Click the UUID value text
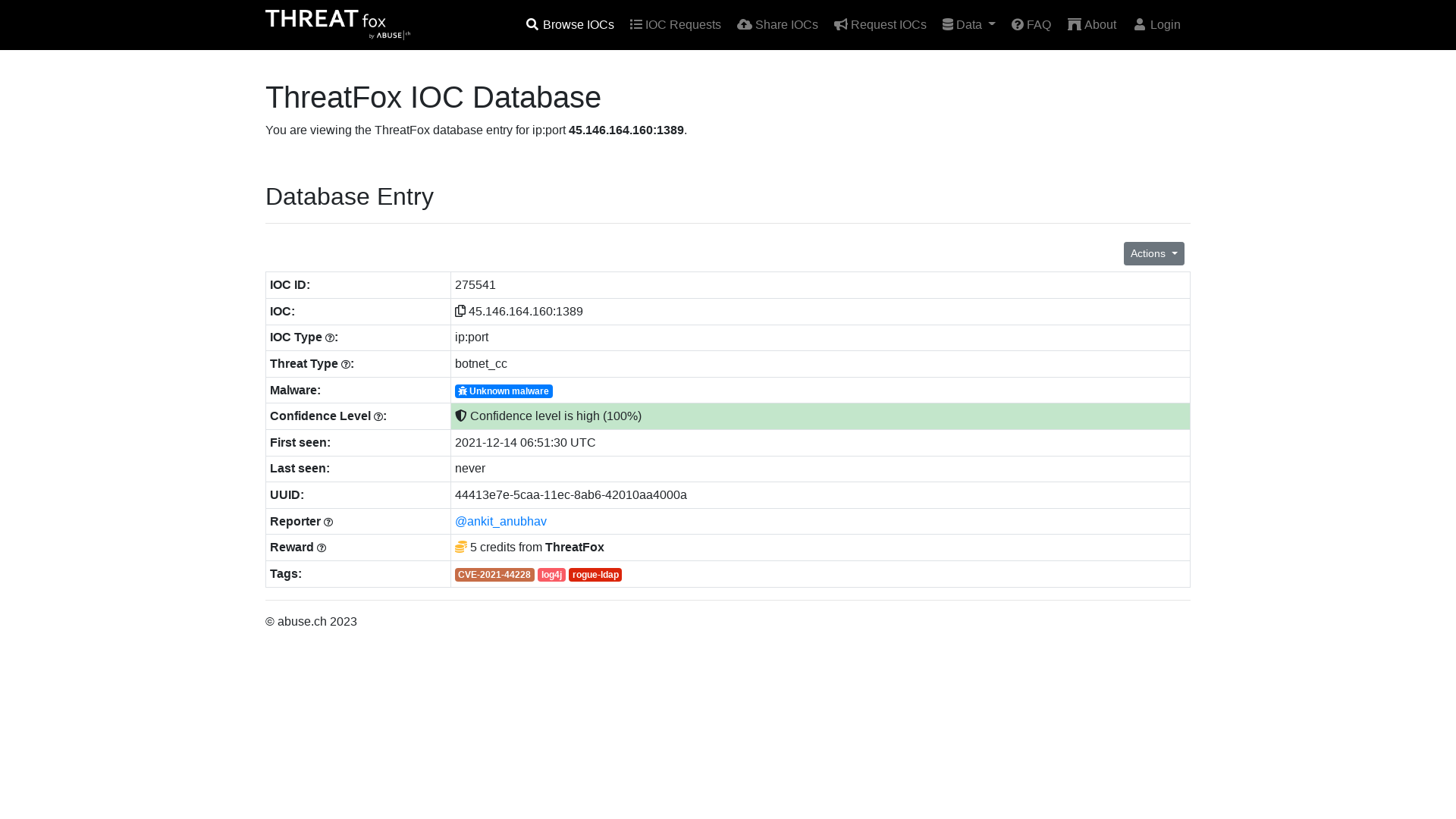Viewport: 1456px width, 819px height. coord(571,495)
